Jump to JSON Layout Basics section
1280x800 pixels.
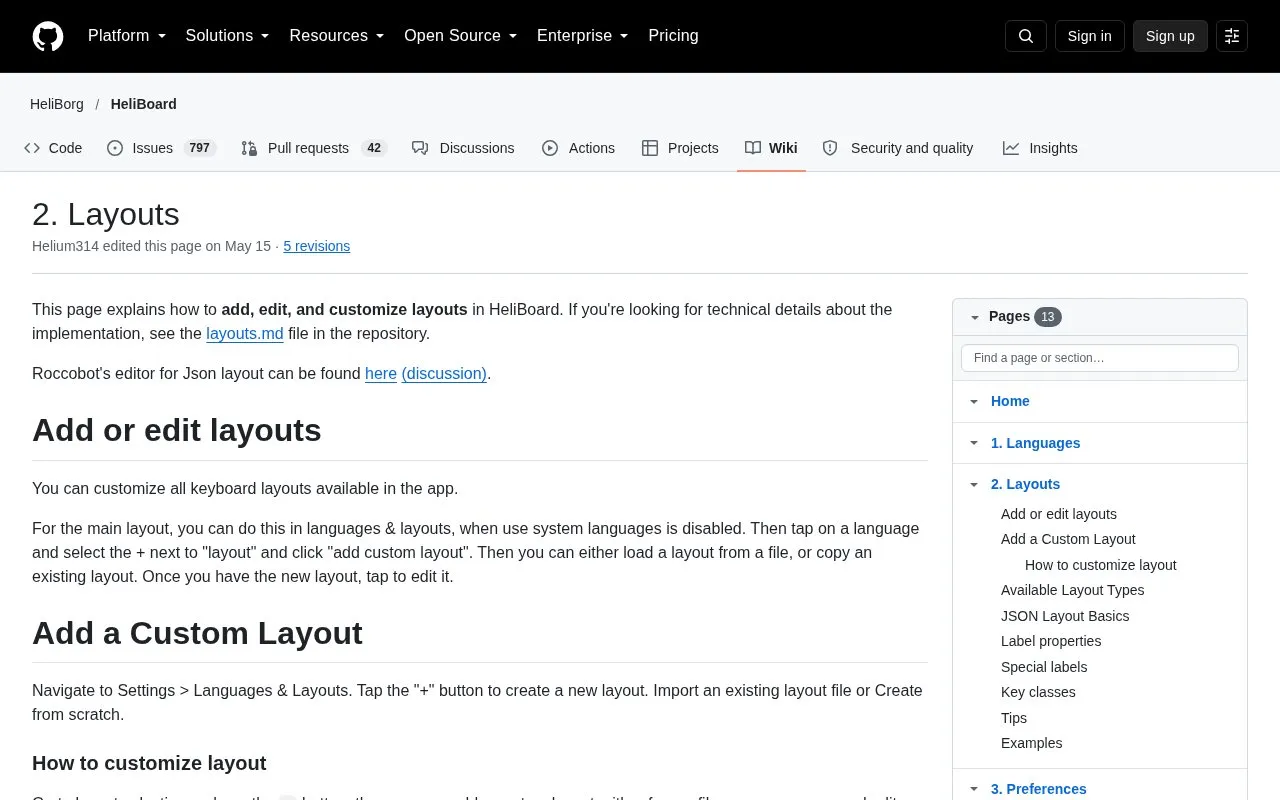[x=1065, y=616]
